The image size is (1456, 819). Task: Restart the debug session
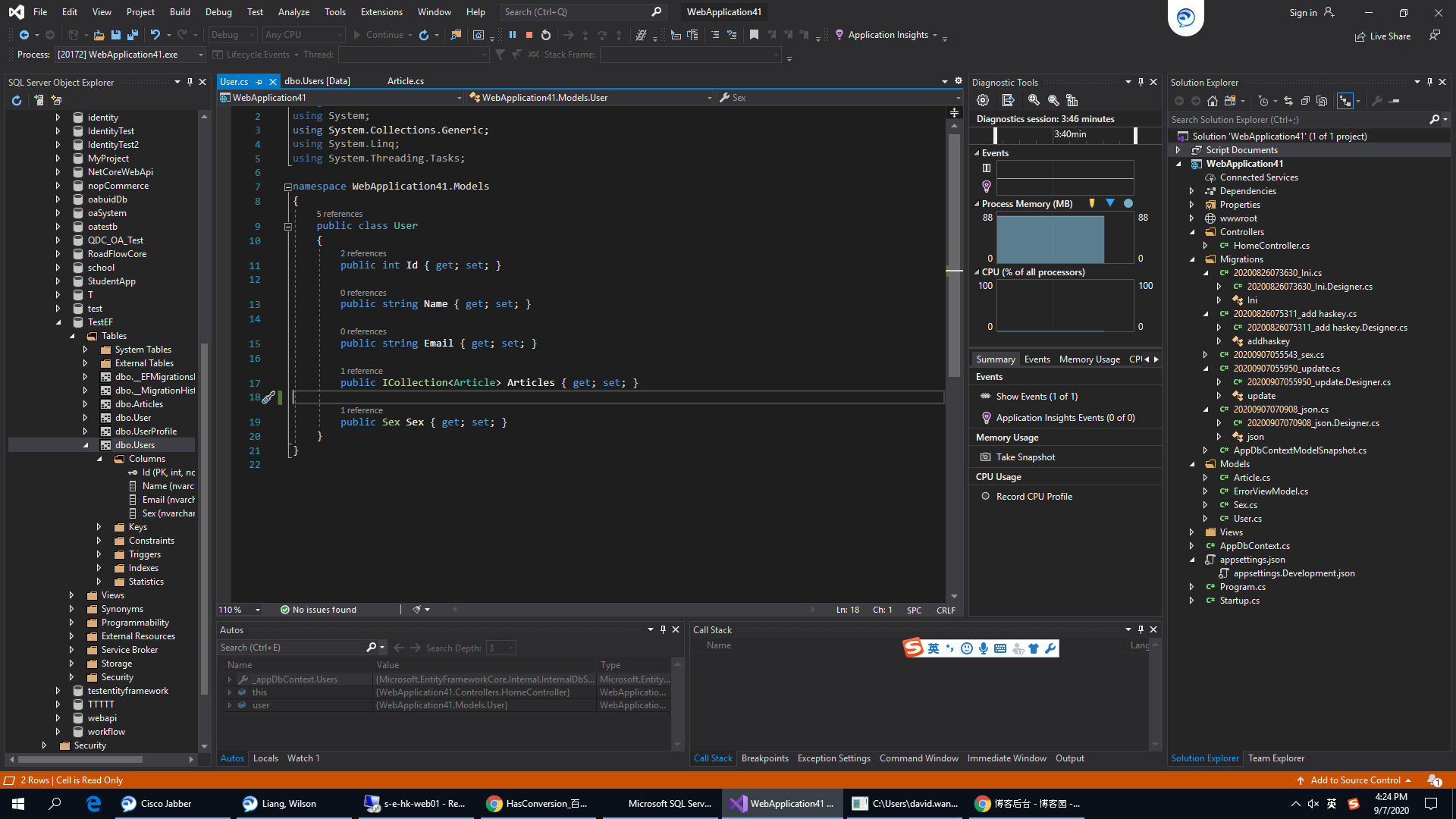(x=546, y=35)
